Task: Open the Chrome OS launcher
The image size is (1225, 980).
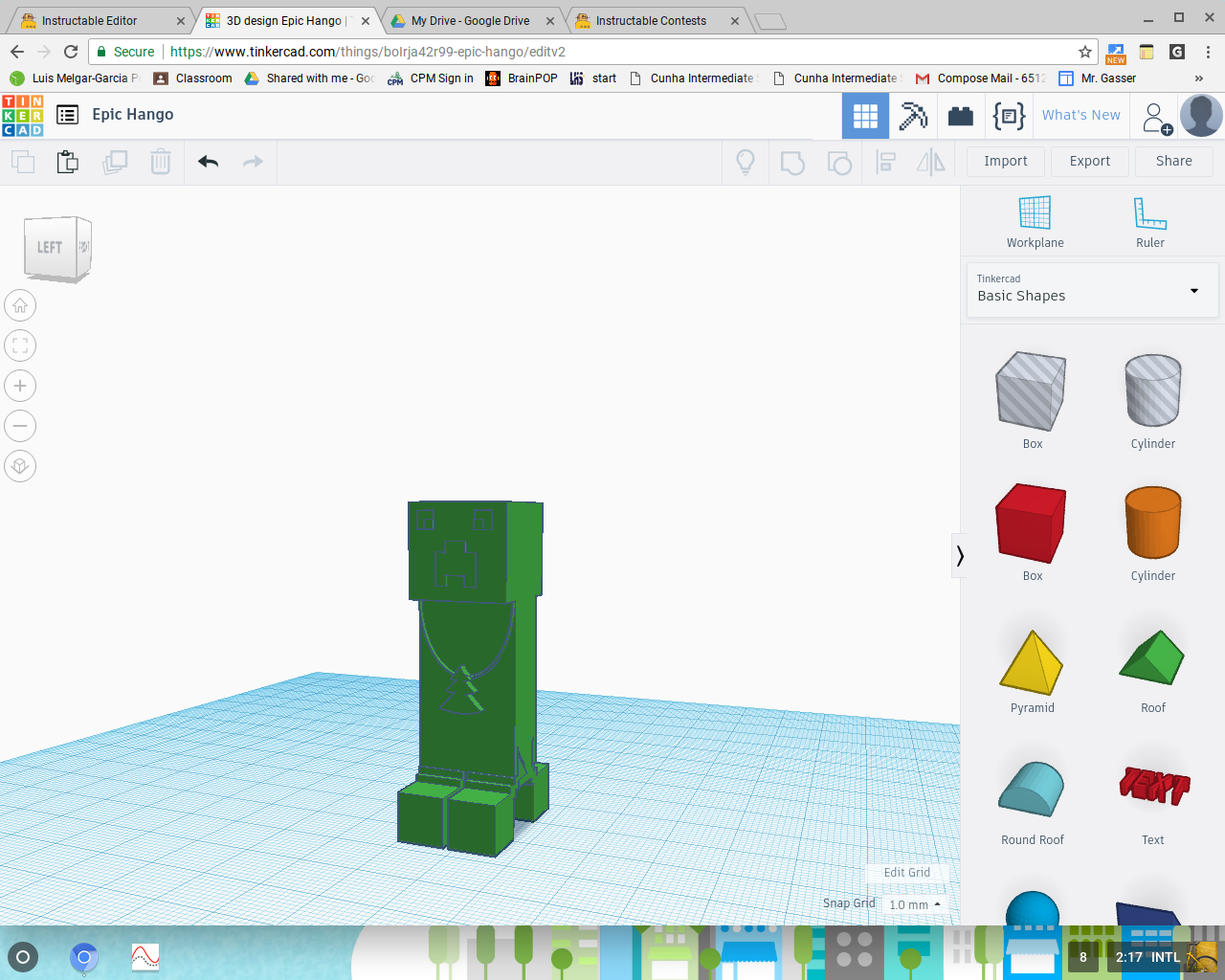Action: click(x=23, y=956)
